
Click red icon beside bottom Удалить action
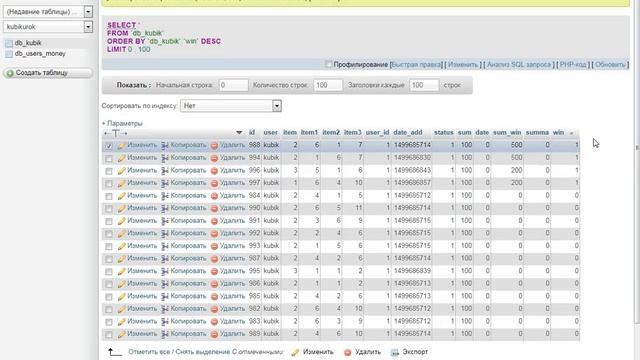[347, 352]
